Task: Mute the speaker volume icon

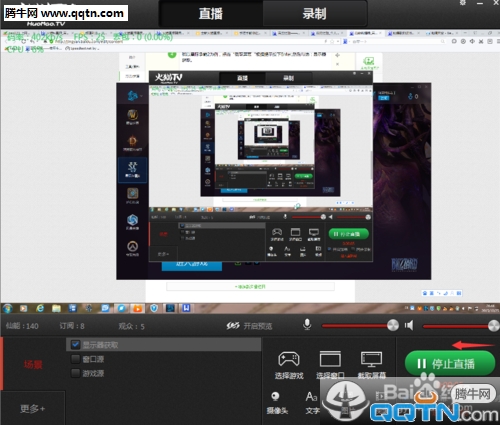Action: click(x=409, y=325)
